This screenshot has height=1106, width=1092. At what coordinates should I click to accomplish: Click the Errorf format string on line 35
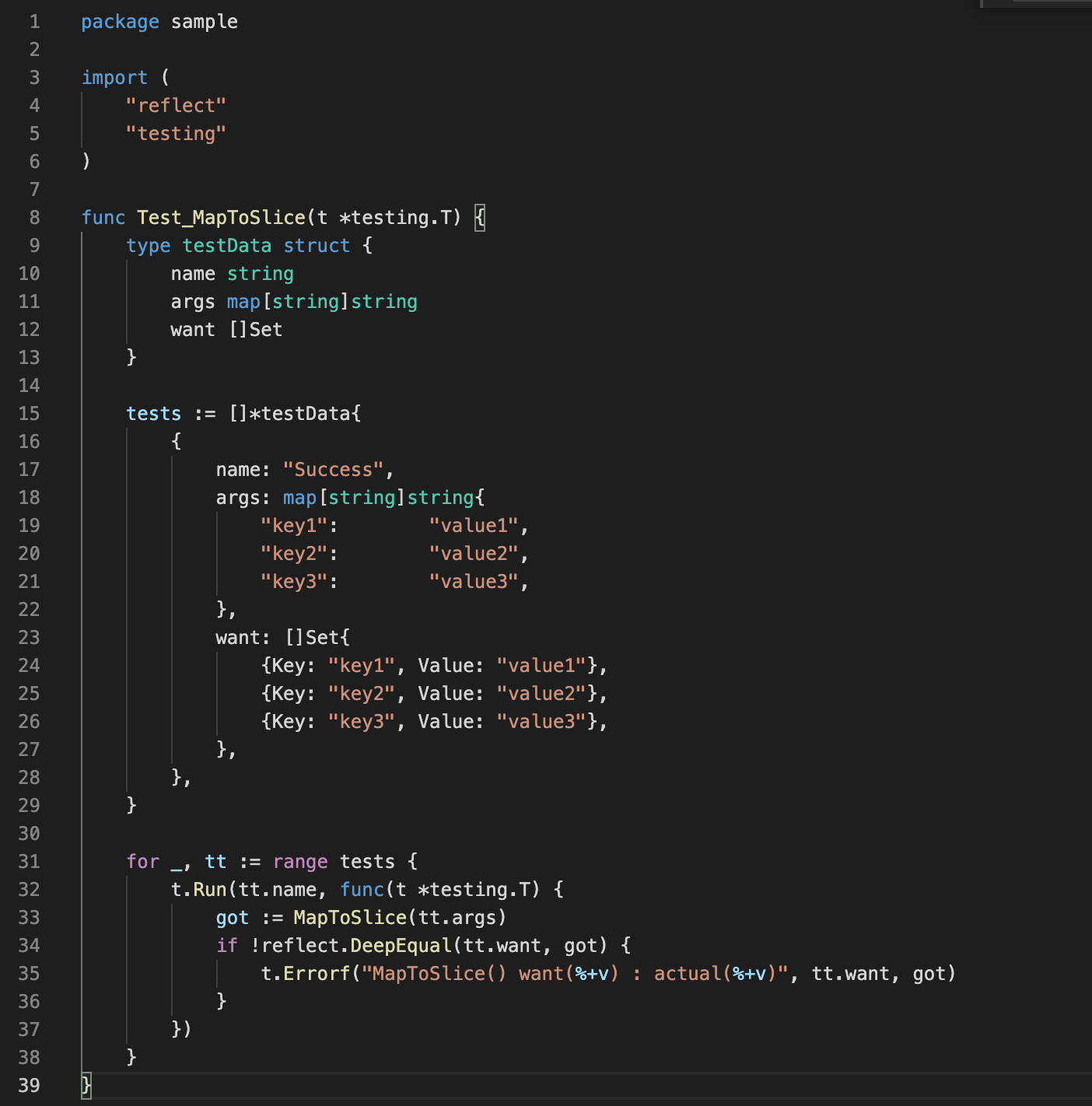pyautogui.click(x=575, y=974)
